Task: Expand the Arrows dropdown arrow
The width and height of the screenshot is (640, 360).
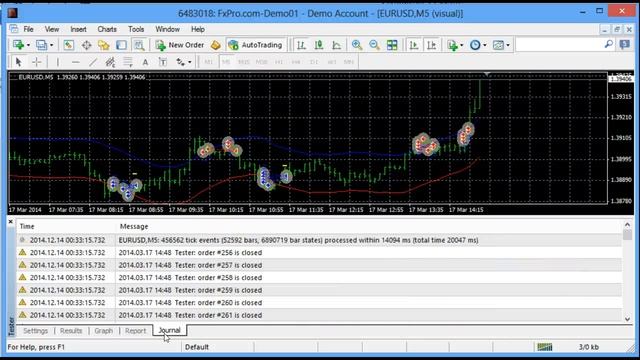Action: pyautogui.click(x=190, y=62)
